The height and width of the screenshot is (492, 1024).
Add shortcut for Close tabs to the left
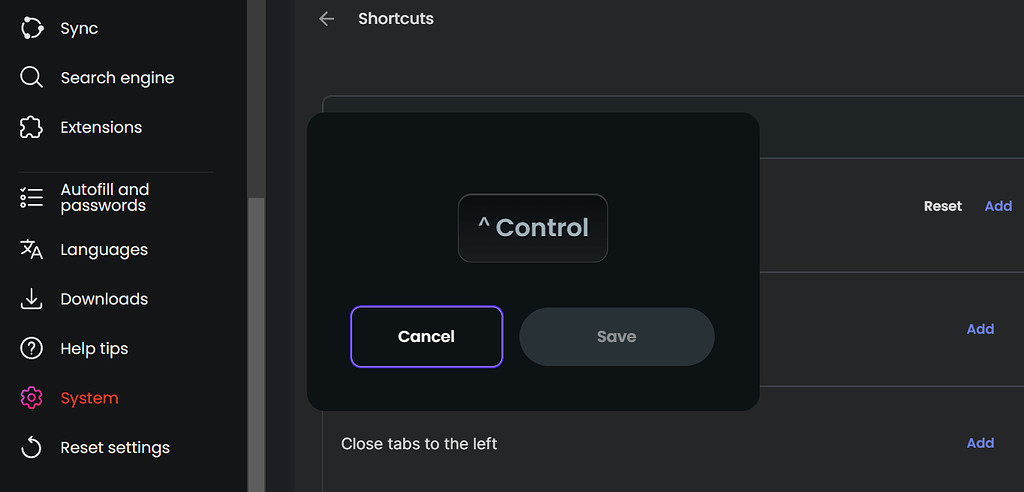pyautogui.click(x=980, y=443)
